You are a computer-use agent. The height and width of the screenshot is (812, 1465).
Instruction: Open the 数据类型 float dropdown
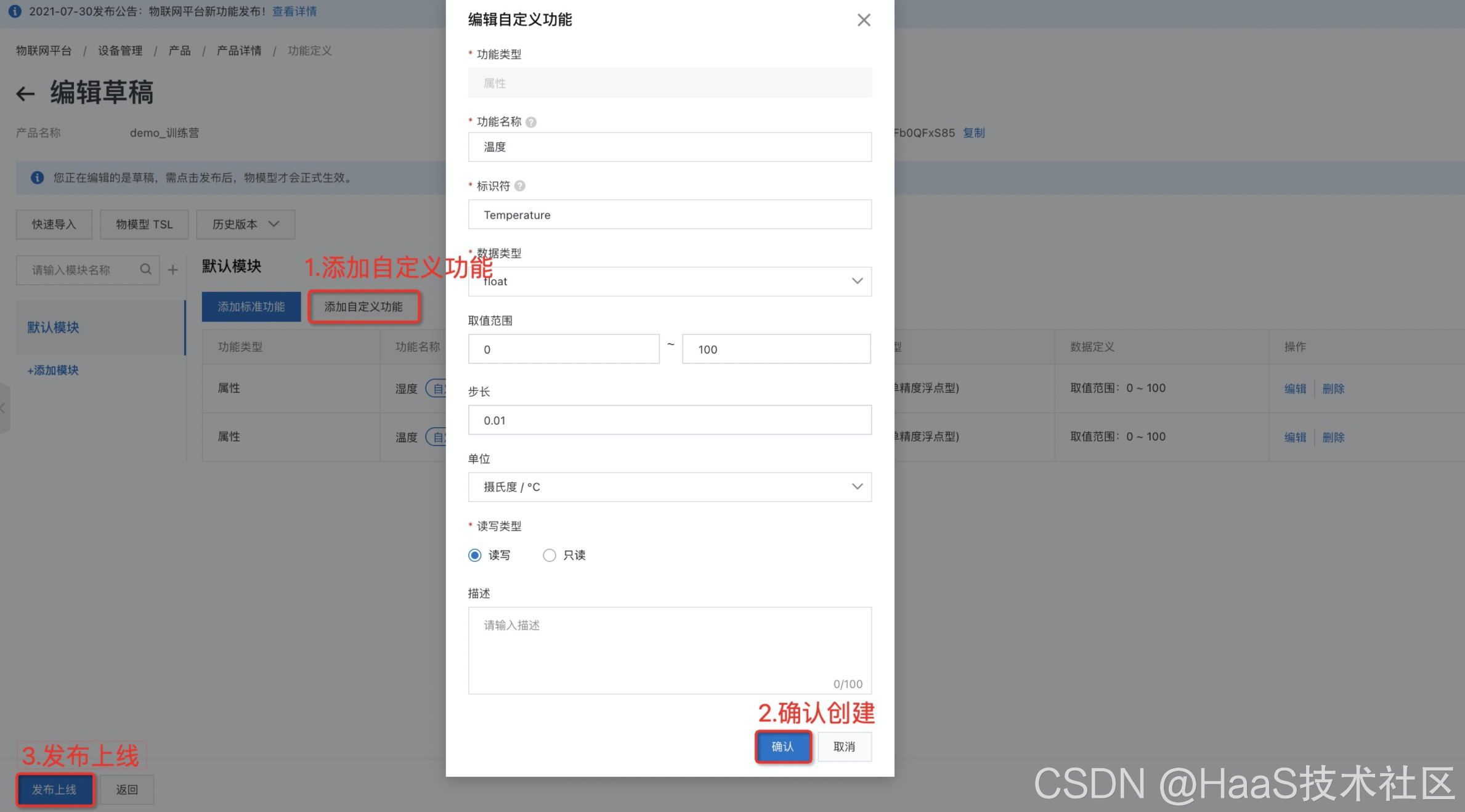click(670, 281)
